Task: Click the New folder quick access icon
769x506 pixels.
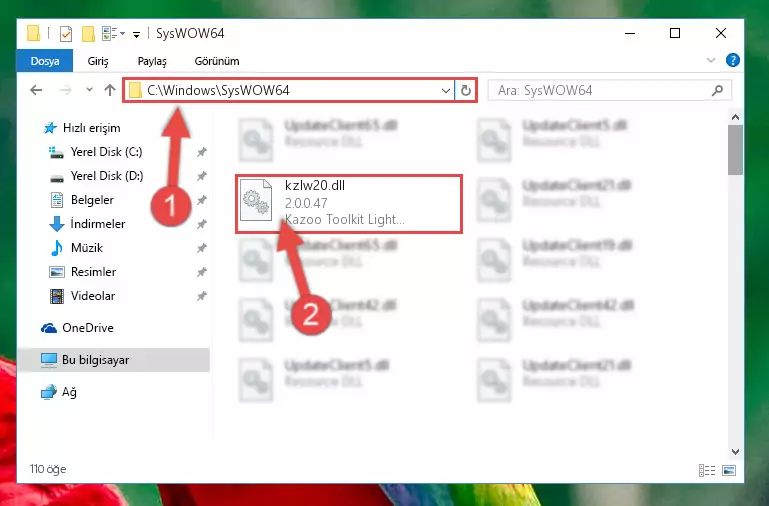Action: point(88,33)
